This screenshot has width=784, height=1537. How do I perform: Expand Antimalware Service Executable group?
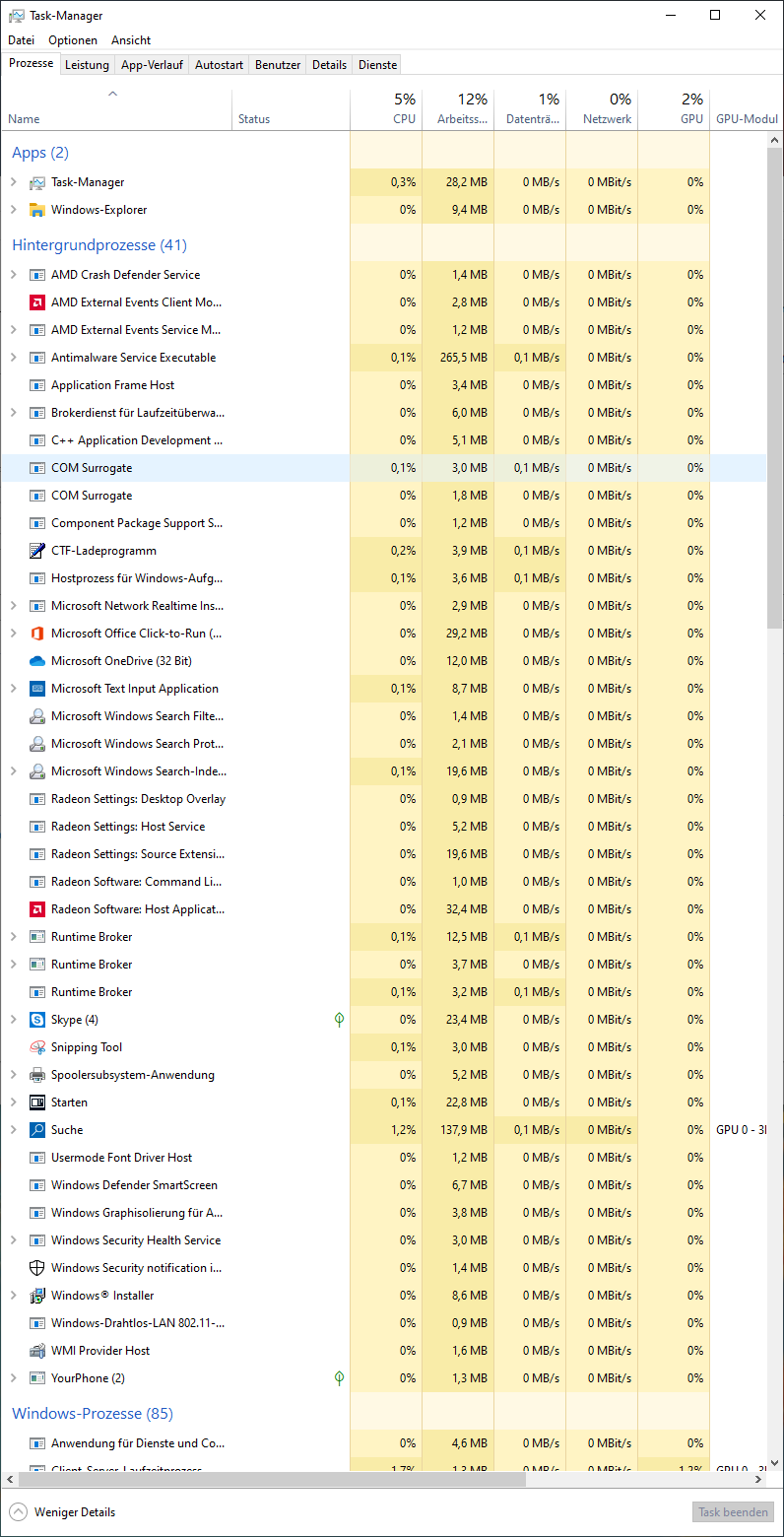(13, 358)
